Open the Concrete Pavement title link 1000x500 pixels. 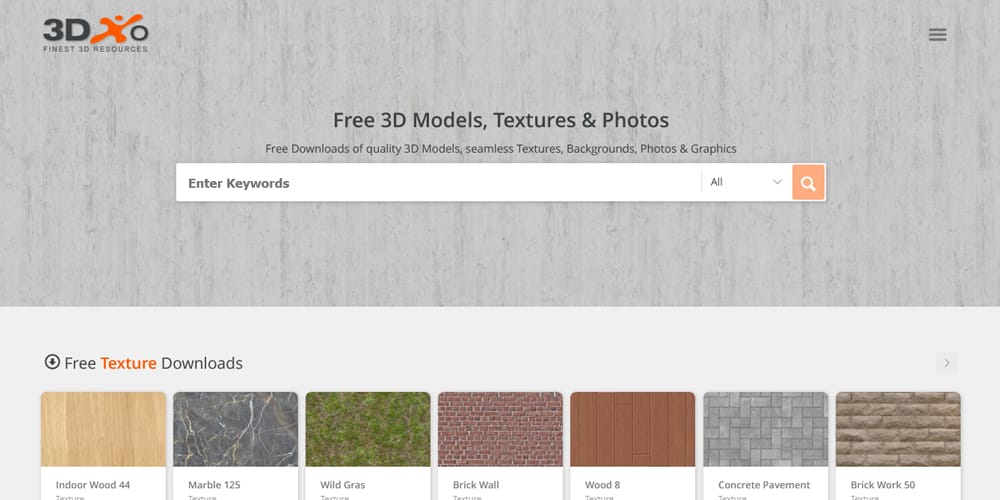(x=765, y=485)
